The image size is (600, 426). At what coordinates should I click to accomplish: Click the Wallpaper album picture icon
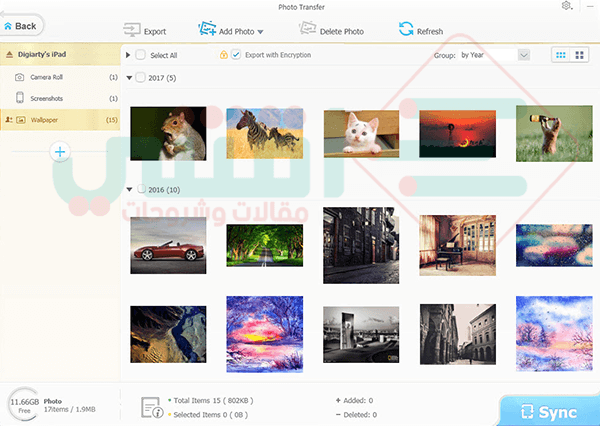(21, 120)
